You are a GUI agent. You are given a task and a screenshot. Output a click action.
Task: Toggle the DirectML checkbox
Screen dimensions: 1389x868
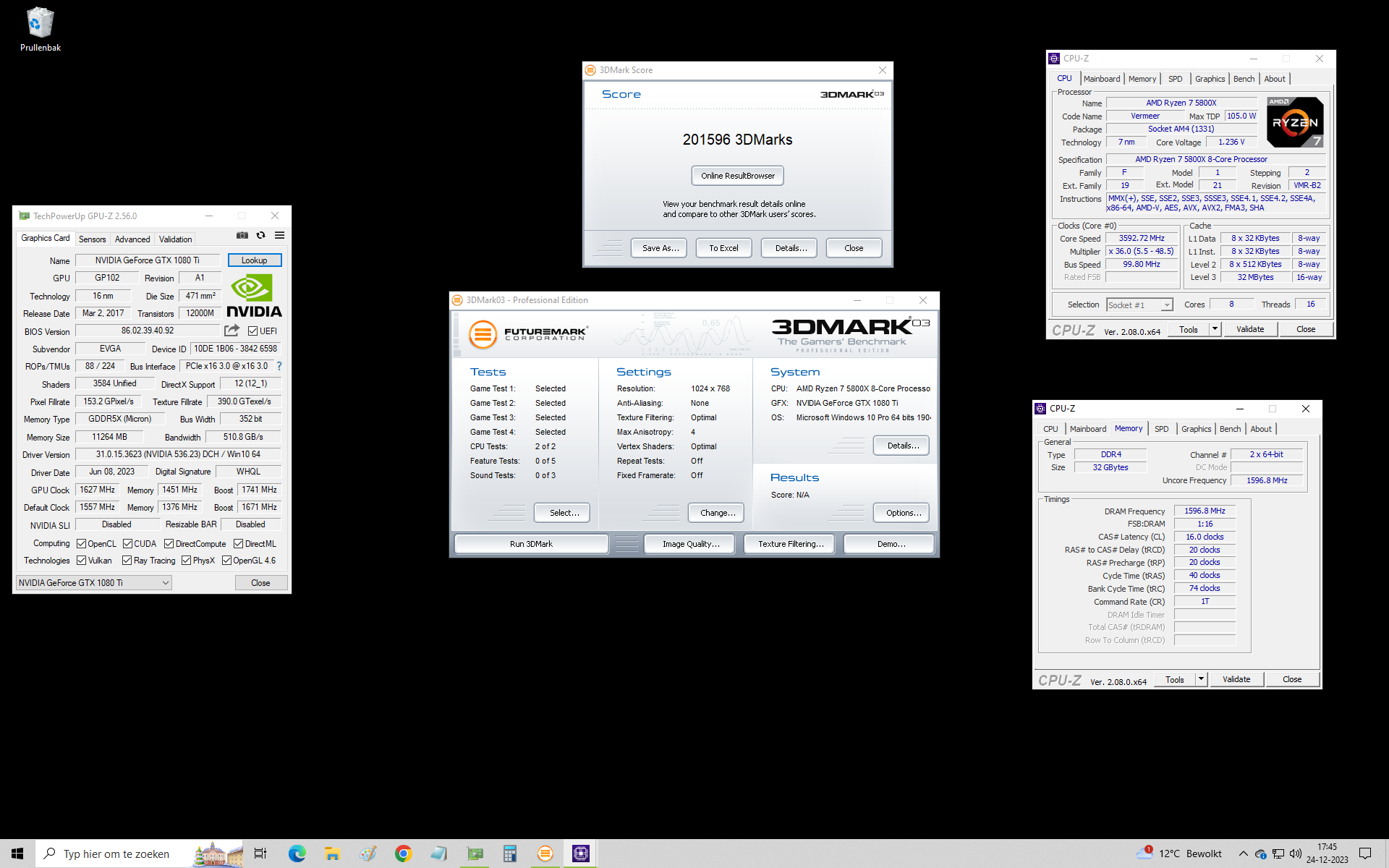(x=239, y=544)
